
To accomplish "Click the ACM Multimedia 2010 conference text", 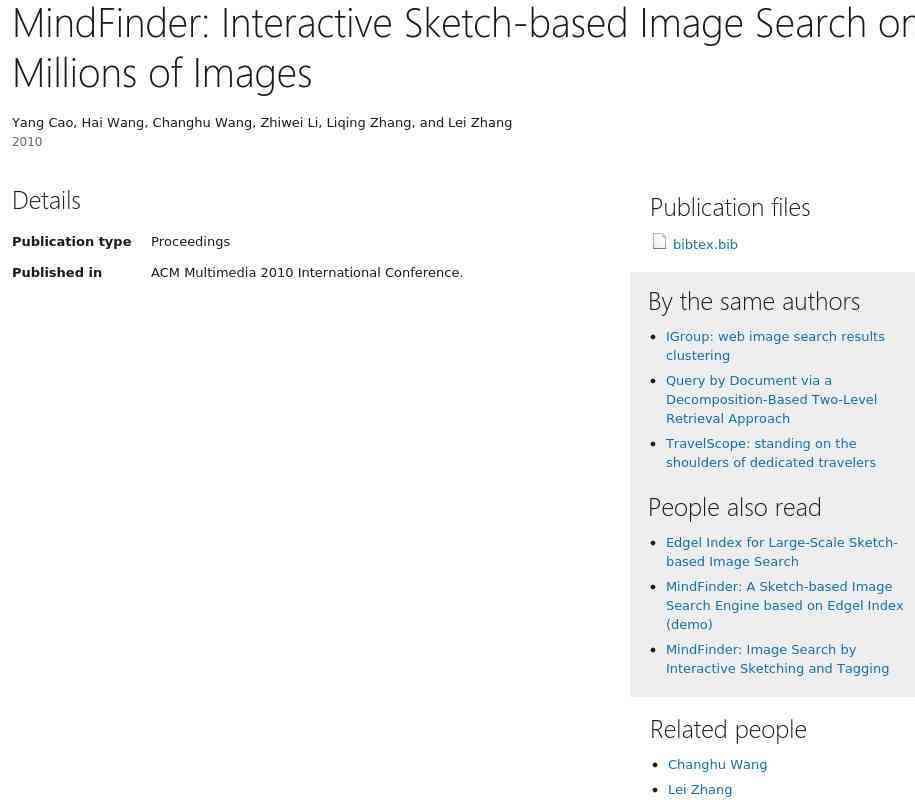I will tap(307, 273).
